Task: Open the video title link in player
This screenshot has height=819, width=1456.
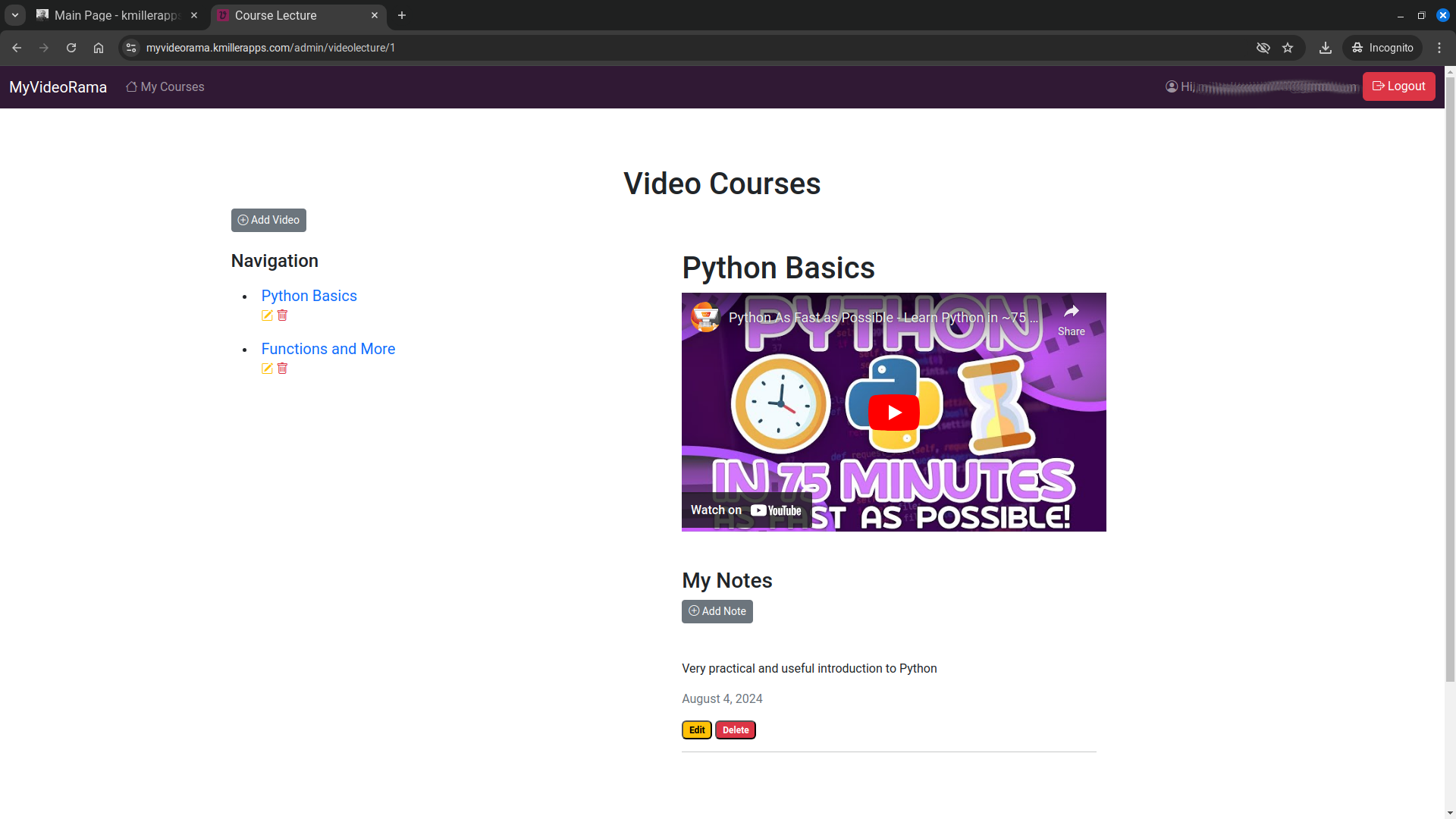Action: (883, 318)
